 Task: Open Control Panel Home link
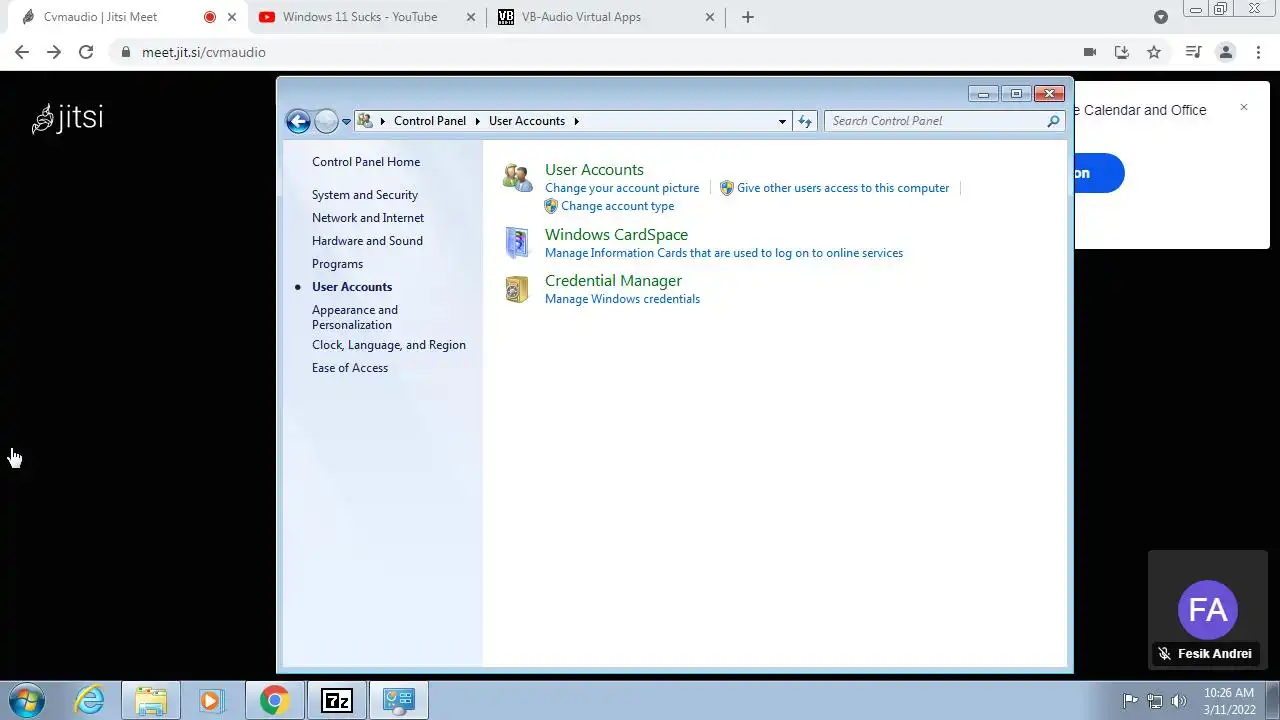(x=366, y=162)
